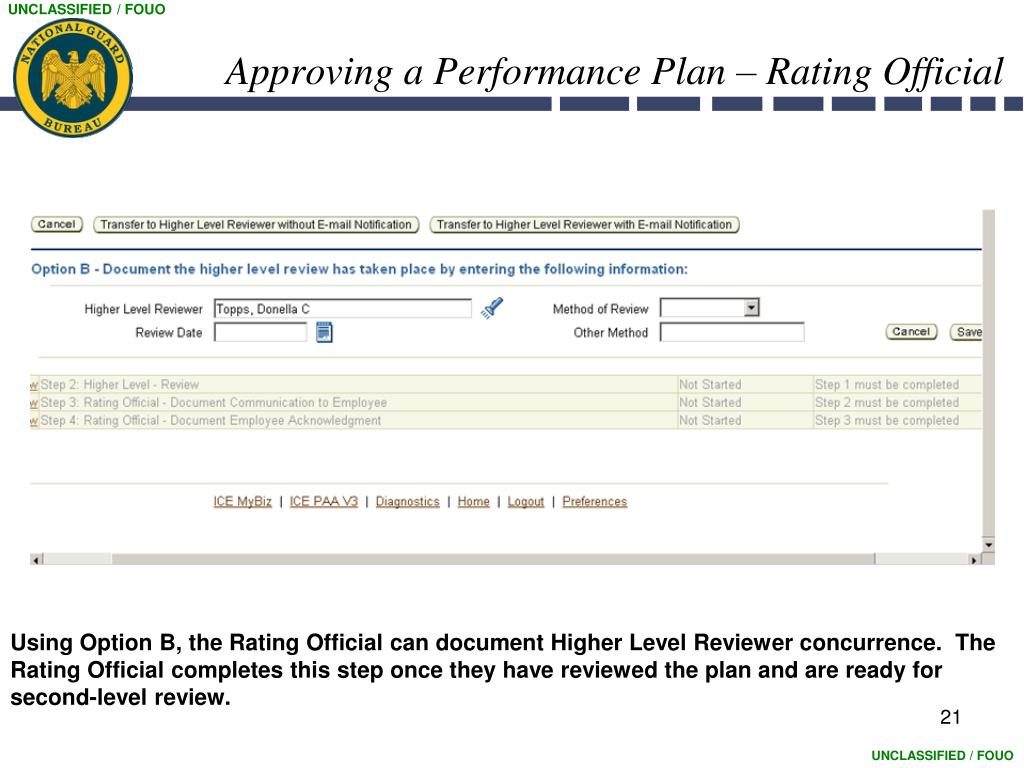Open the Preferences footer link

tap(594, 501)
